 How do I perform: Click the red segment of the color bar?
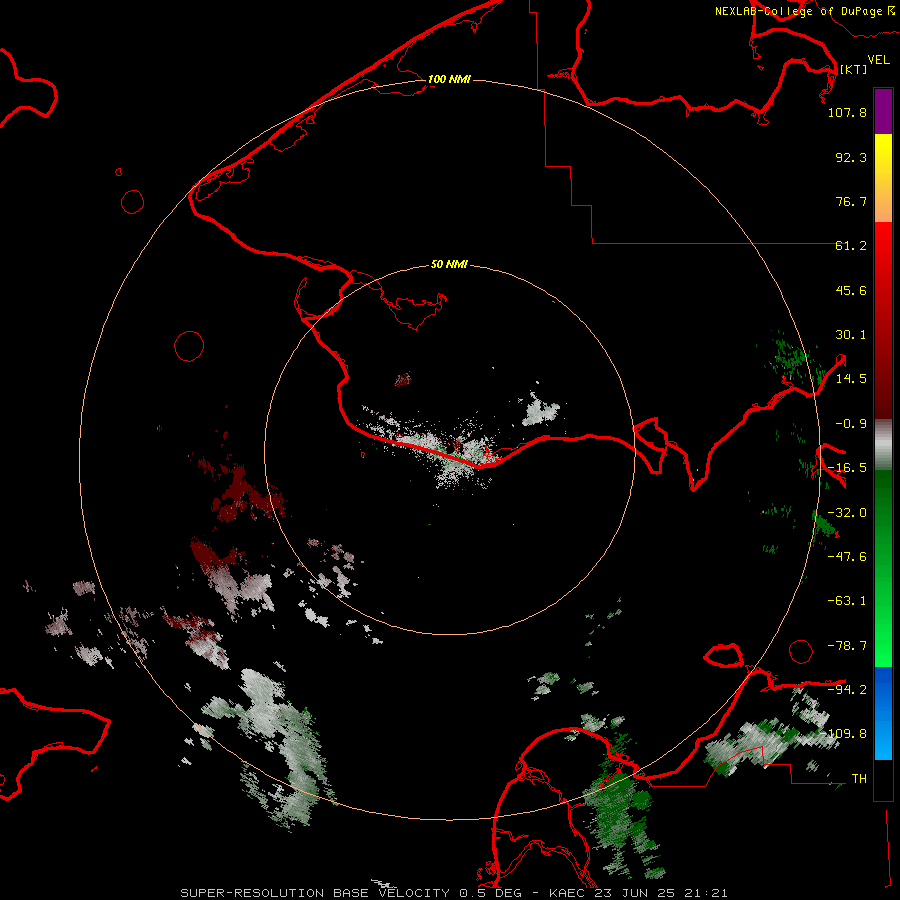point(883,319)
